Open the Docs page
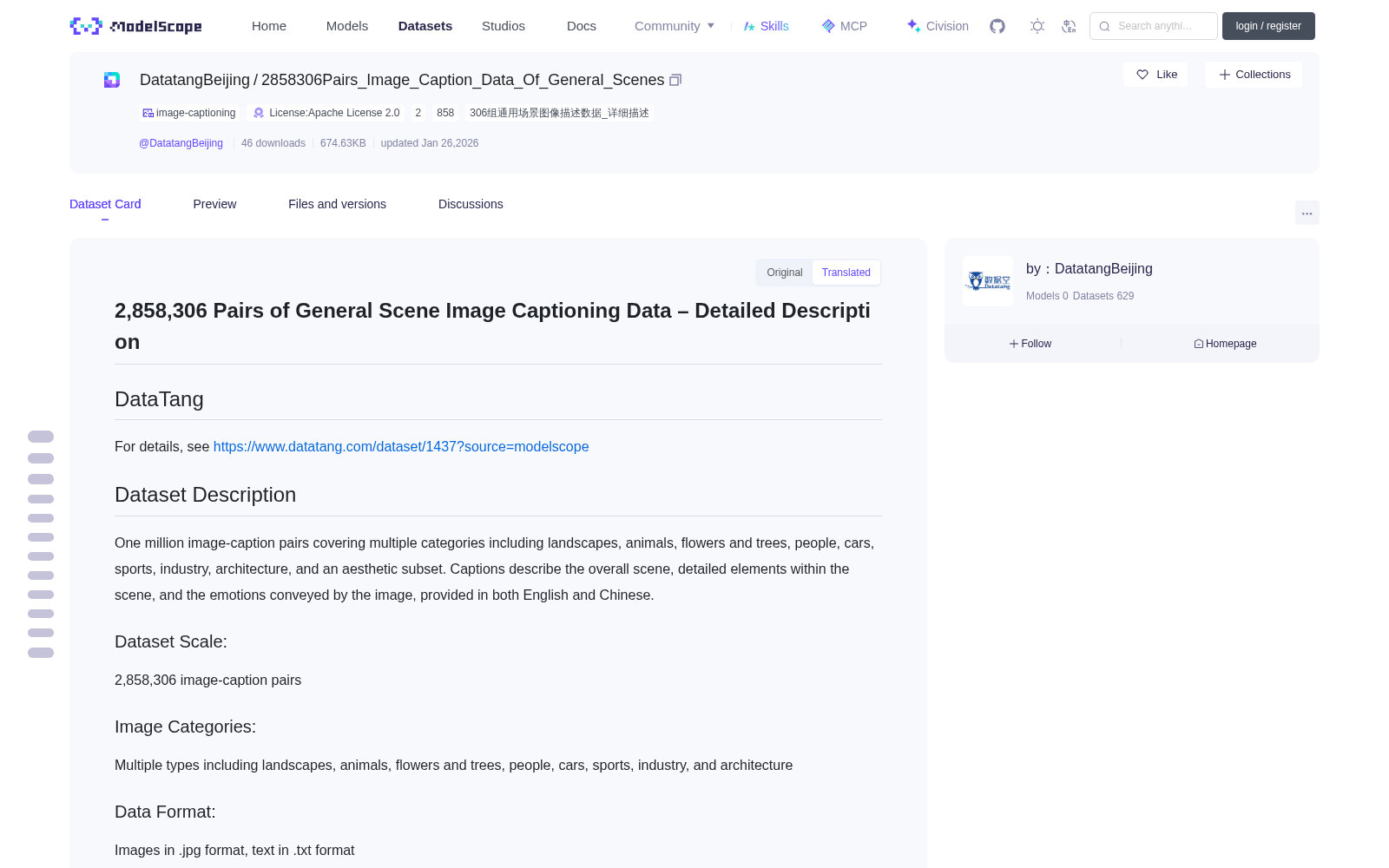Image resolution: width=1389 pixels, height=868 pixels. tap(582, 26)
